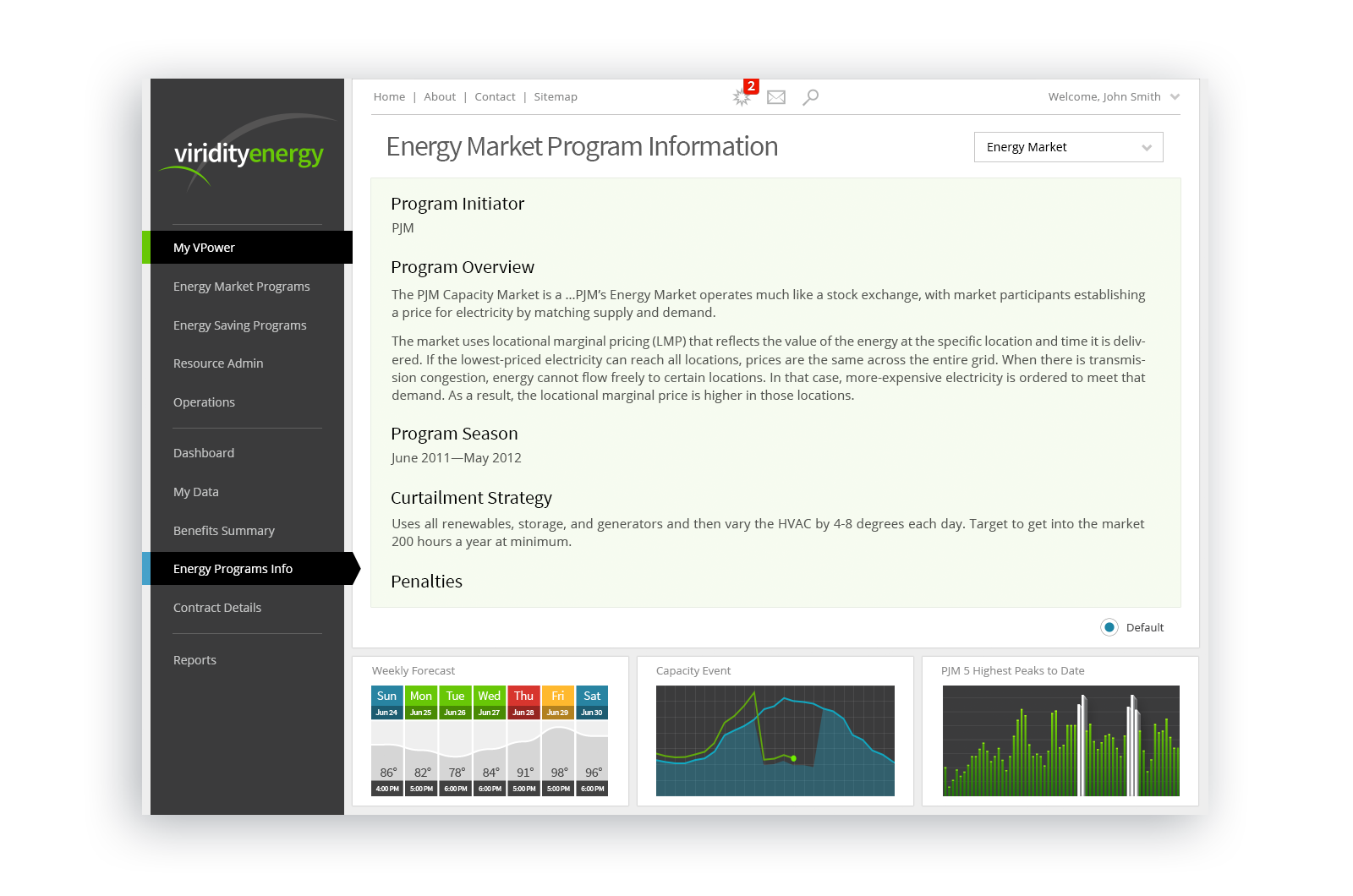Click the PJM 5 Highest Peaks bar chart
This screenshot has width=1353, height=896.
(x=1061, y=740)
